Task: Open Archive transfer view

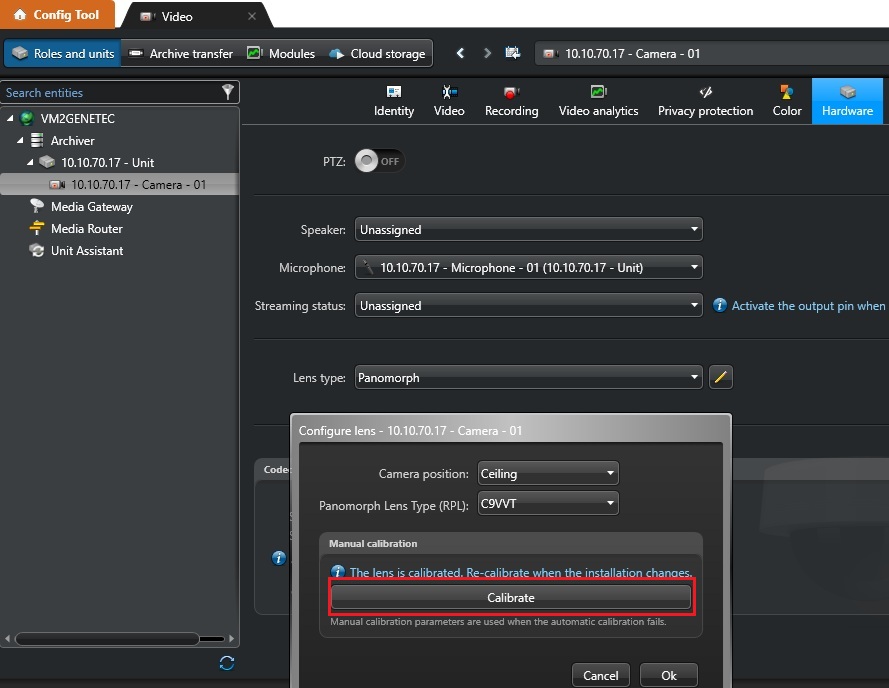Action: point(181,53)
